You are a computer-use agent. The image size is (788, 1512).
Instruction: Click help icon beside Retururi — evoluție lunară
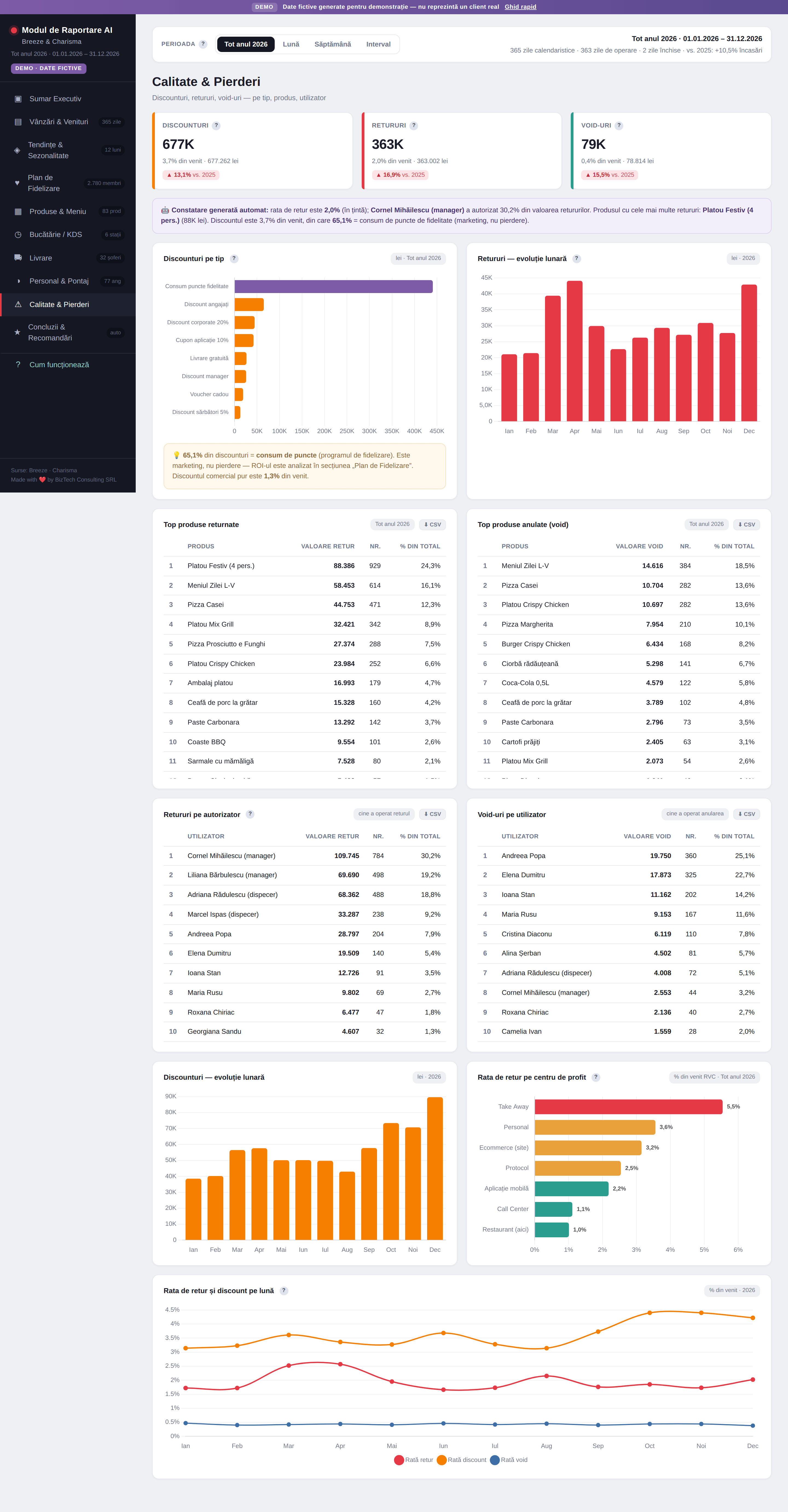coord(577,259)
